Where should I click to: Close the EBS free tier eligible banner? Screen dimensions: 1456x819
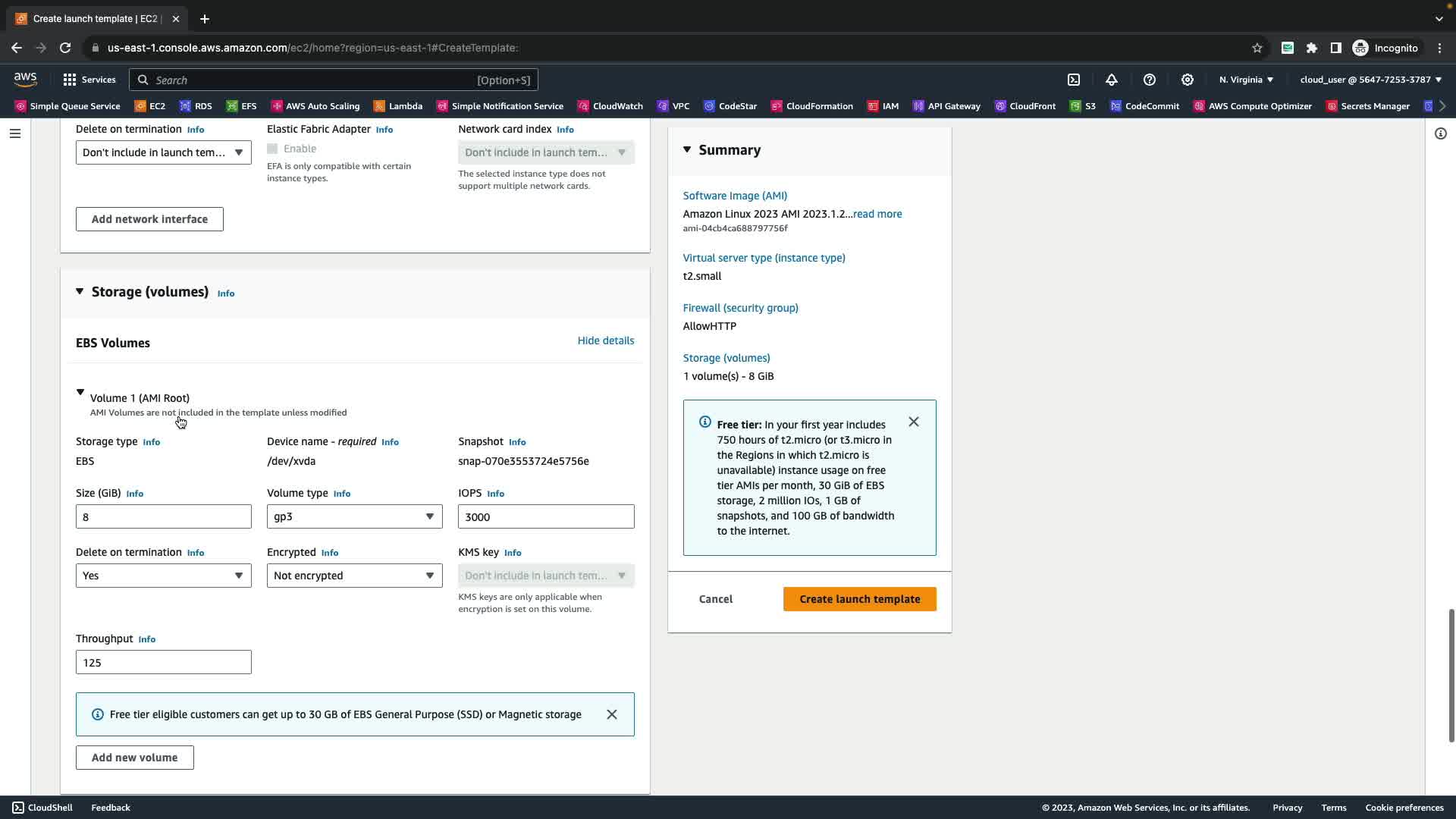pyautogui.click(x=612, y=714)
